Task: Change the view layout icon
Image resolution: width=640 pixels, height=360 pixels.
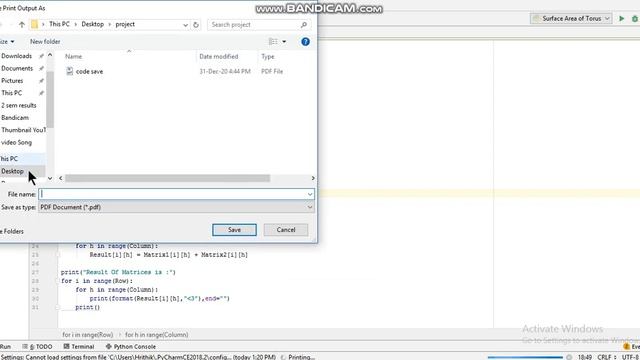Action: pyautogui.click(x=273, y=42)
